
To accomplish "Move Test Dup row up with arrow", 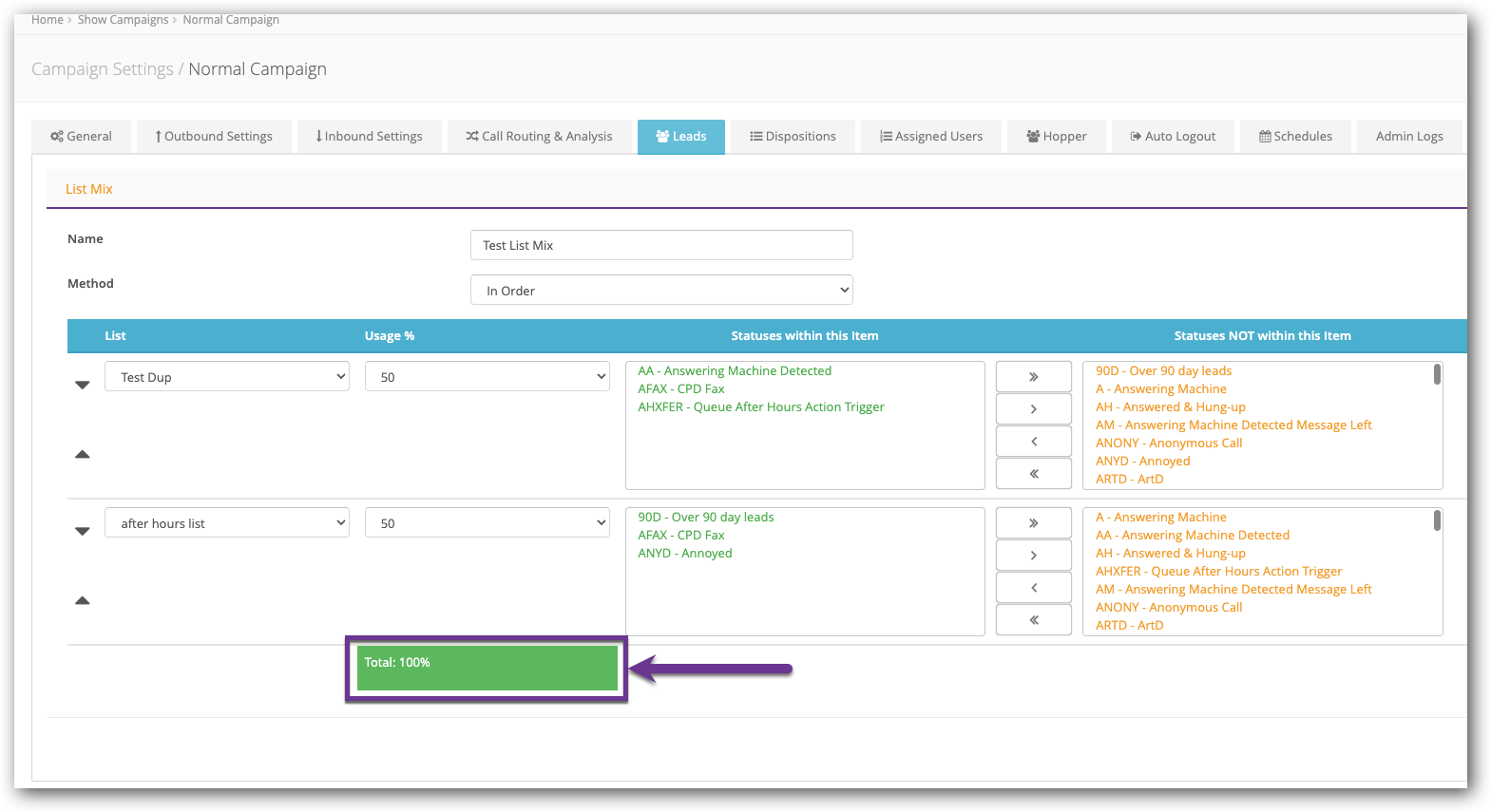I will pos(83,455).
